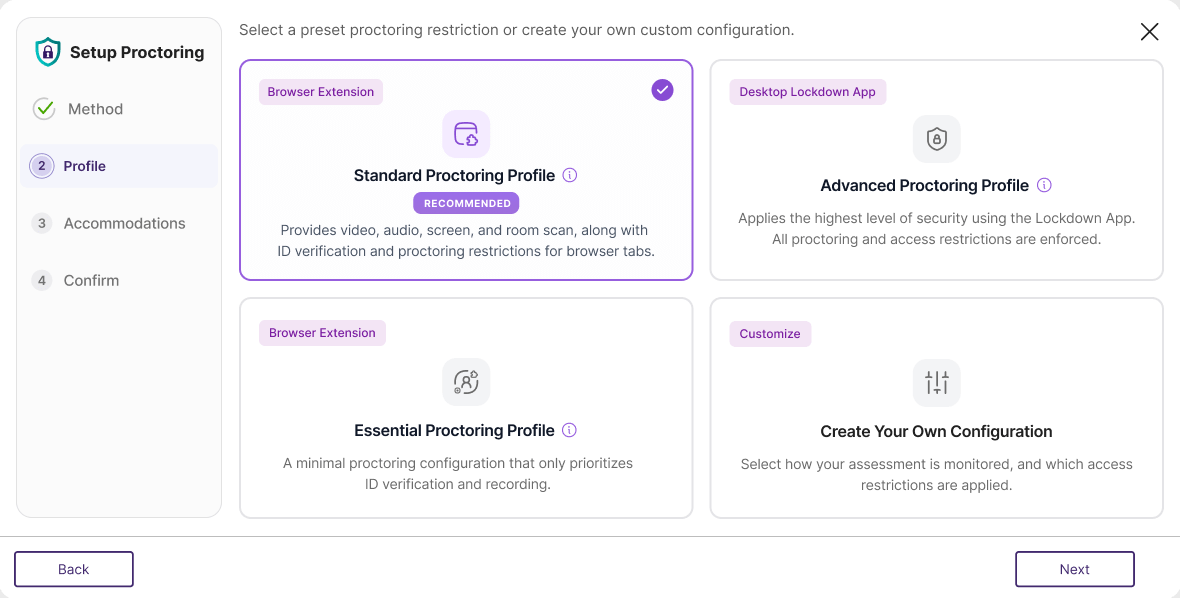
Task: Click the Setup Proctoring shield logo
Action: (48, 52)
